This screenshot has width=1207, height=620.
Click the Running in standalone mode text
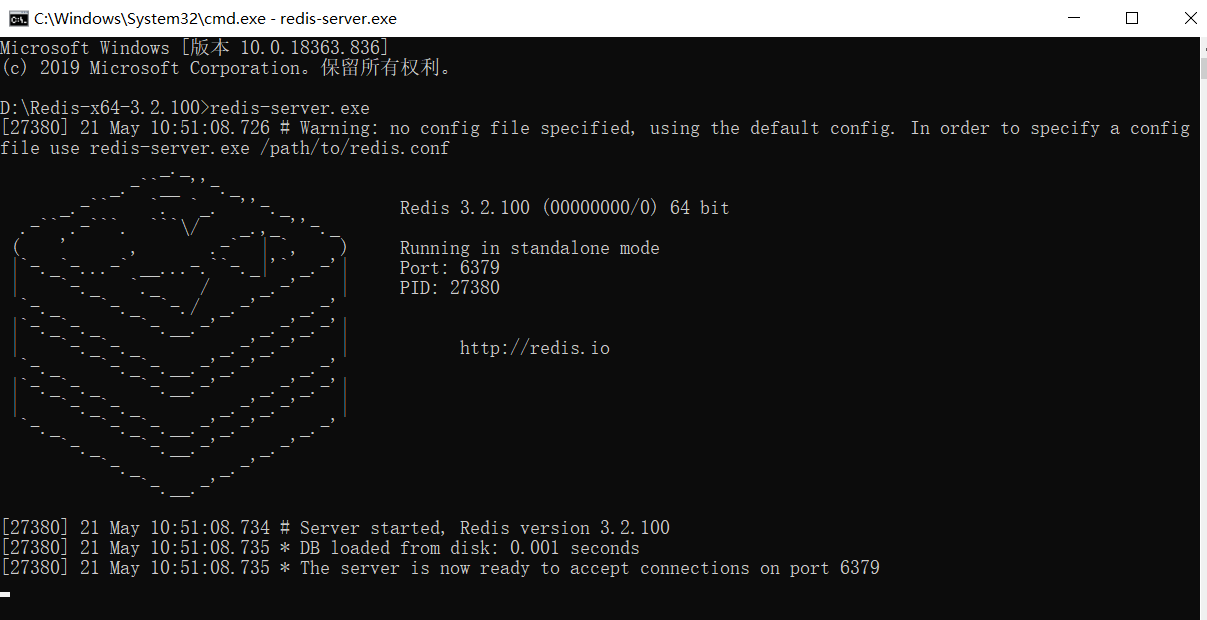(530, 248)
